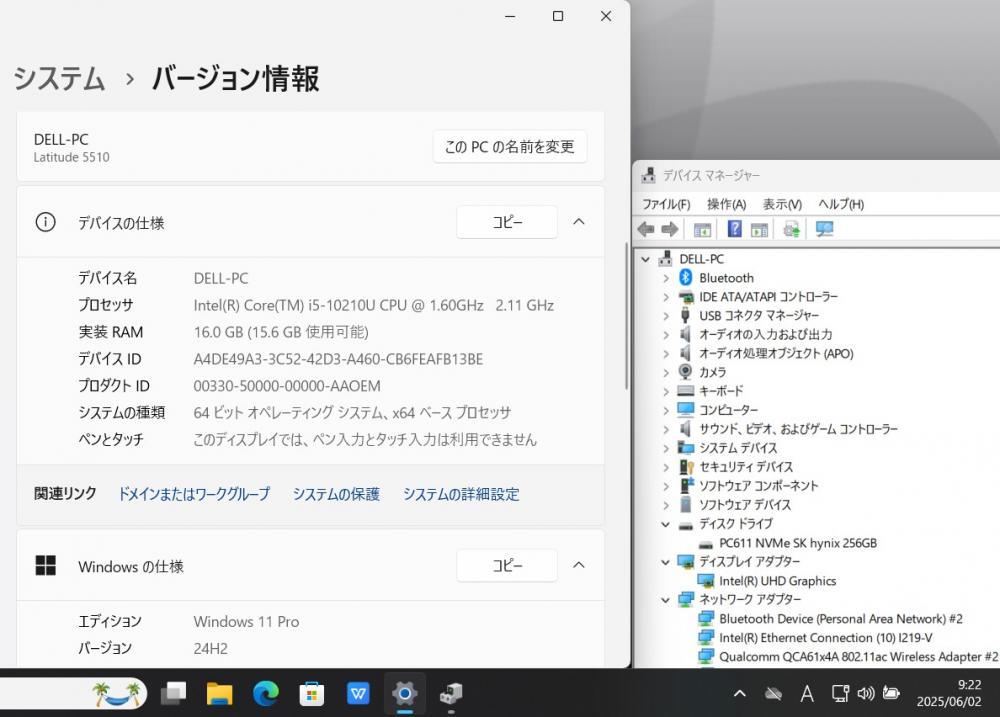Collapse the デバイスの仕様 section chevron
The width and height of the screenshot is (1000, 717).
pyautogui.click(x=578, y=222)
